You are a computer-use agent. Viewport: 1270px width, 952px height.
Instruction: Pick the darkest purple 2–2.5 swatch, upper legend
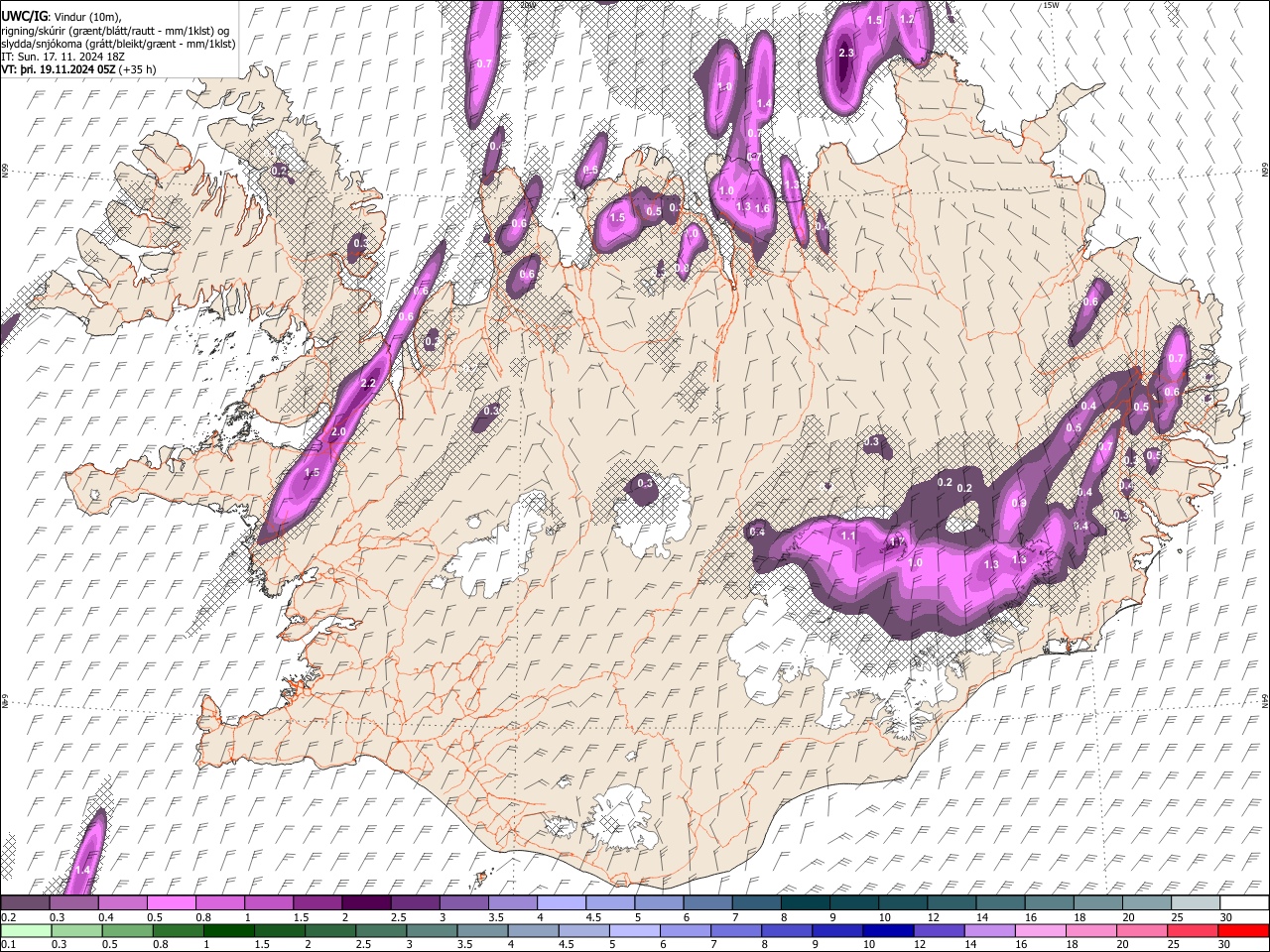pos(369,903)
